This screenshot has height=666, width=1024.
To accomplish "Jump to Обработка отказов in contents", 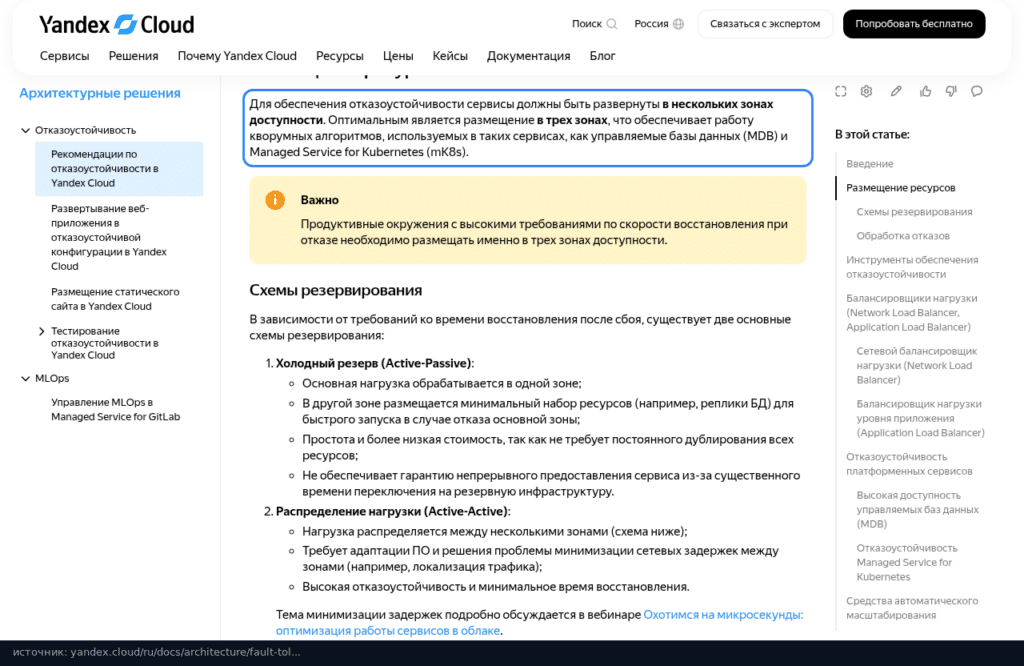I will pos(903,236).
